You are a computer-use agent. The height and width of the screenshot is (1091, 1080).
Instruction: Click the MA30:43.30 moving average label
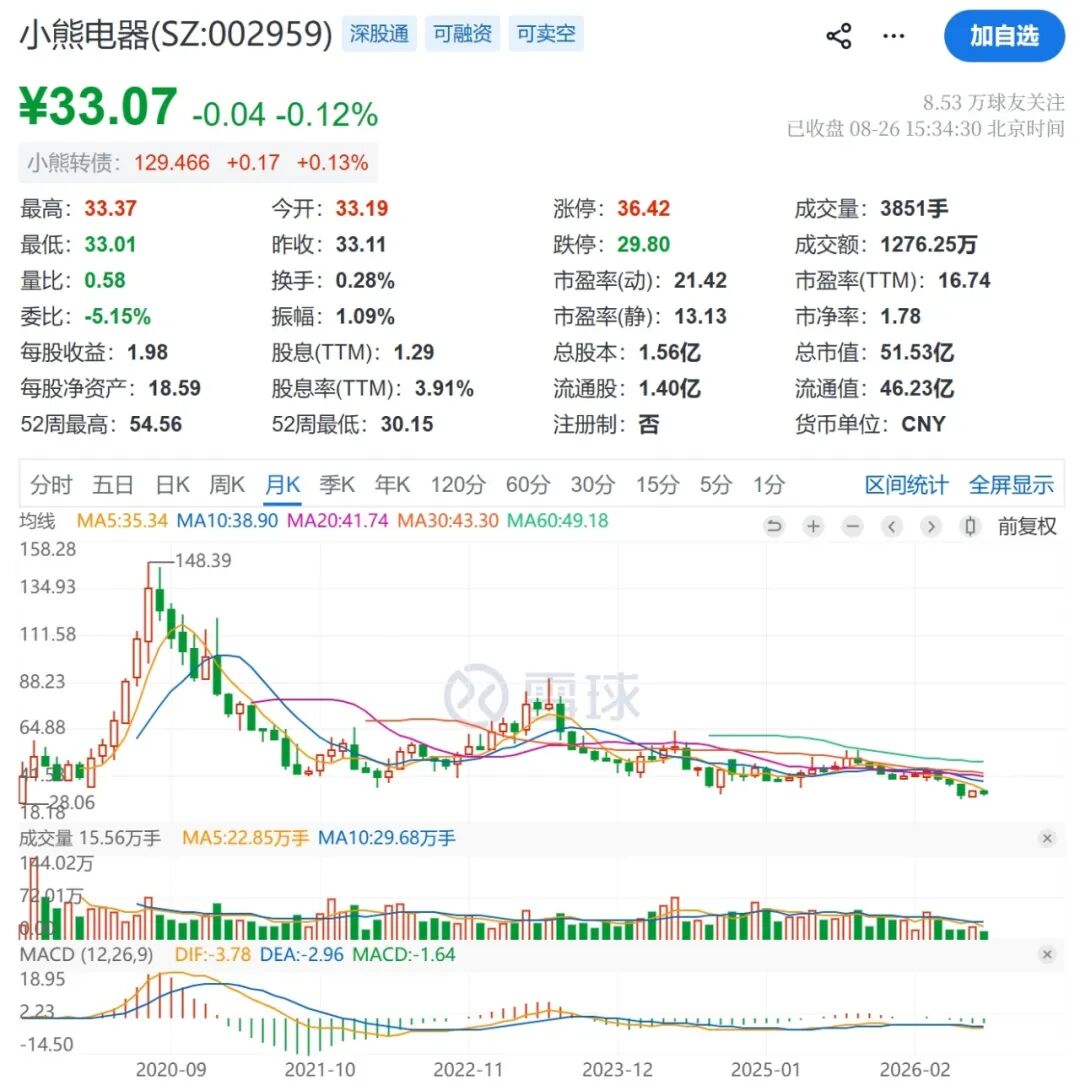click(448, 520)
